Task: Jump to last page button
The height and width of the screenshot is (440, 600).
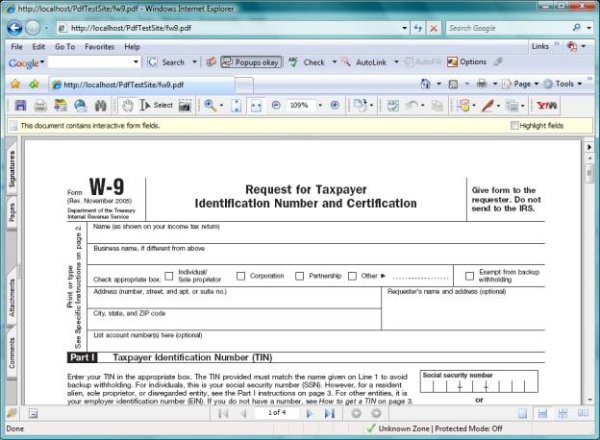Action: point(329,414)
